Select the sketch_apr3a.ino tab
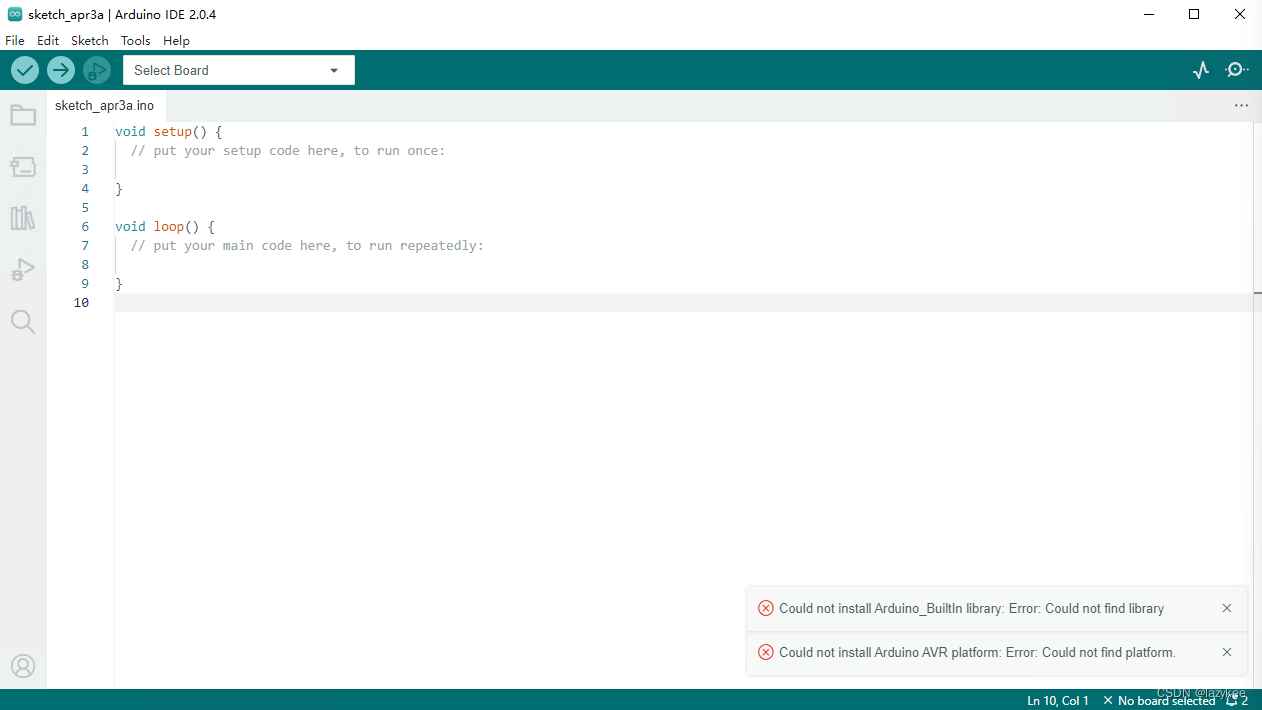This screenshot has height=710, width=1262. 105,105
